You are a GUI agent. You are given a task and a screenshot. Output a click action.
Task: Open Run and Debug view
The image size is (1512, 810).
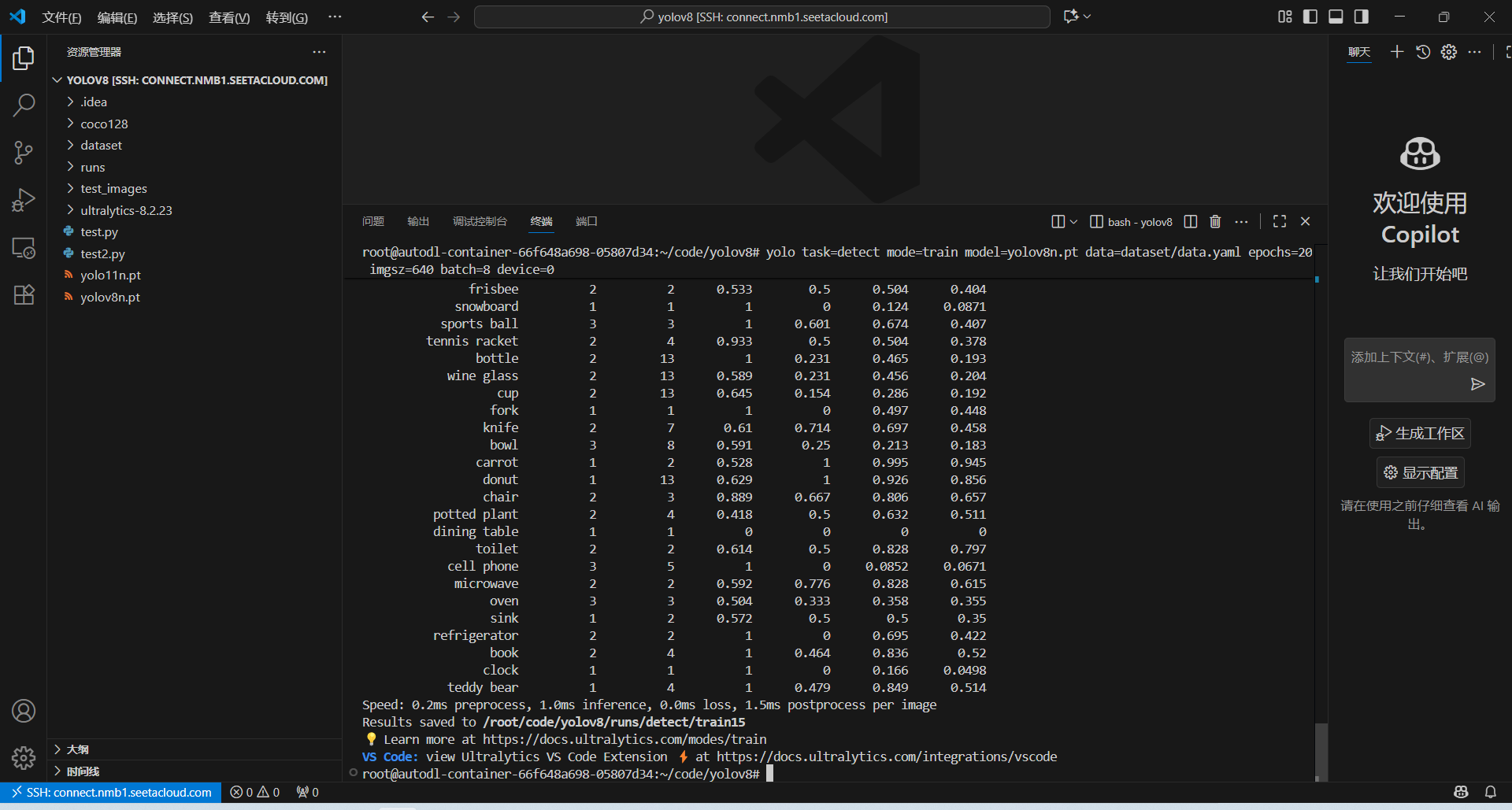pos(24,200)
